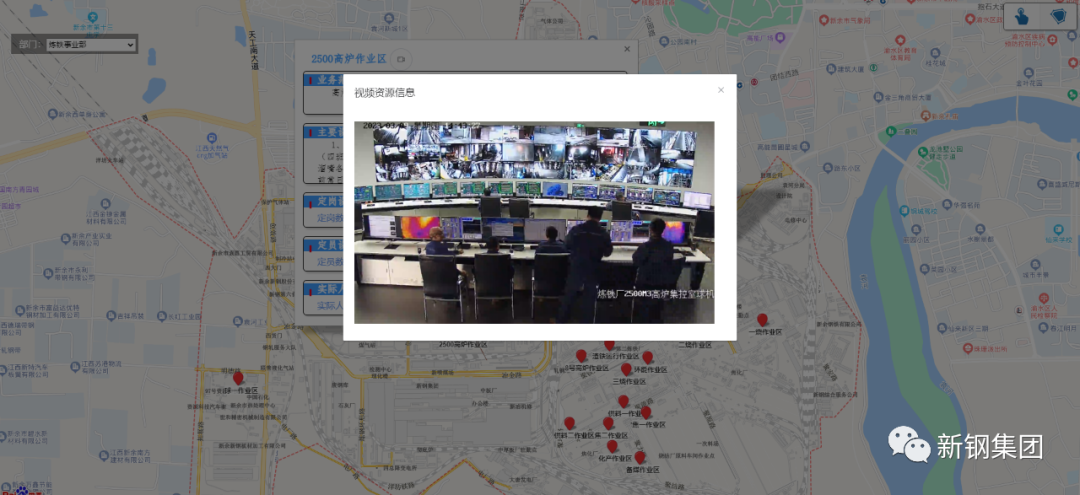1080x495 pixels.
Task: Open the 部门 department dropdown
Action: 90,45
